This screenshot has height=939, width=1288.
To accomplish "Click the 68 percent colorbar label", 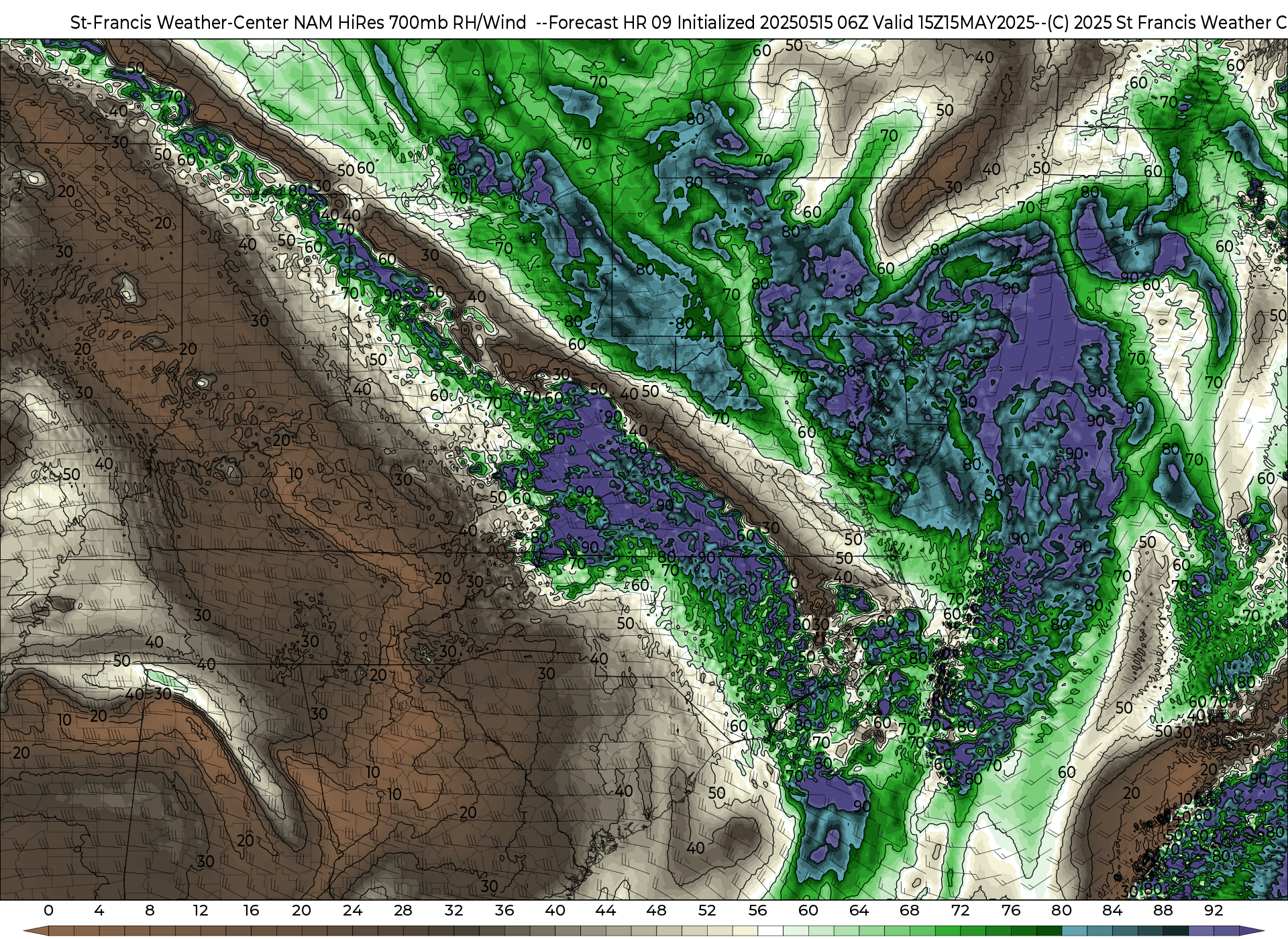I will click(x=910, y=910).
